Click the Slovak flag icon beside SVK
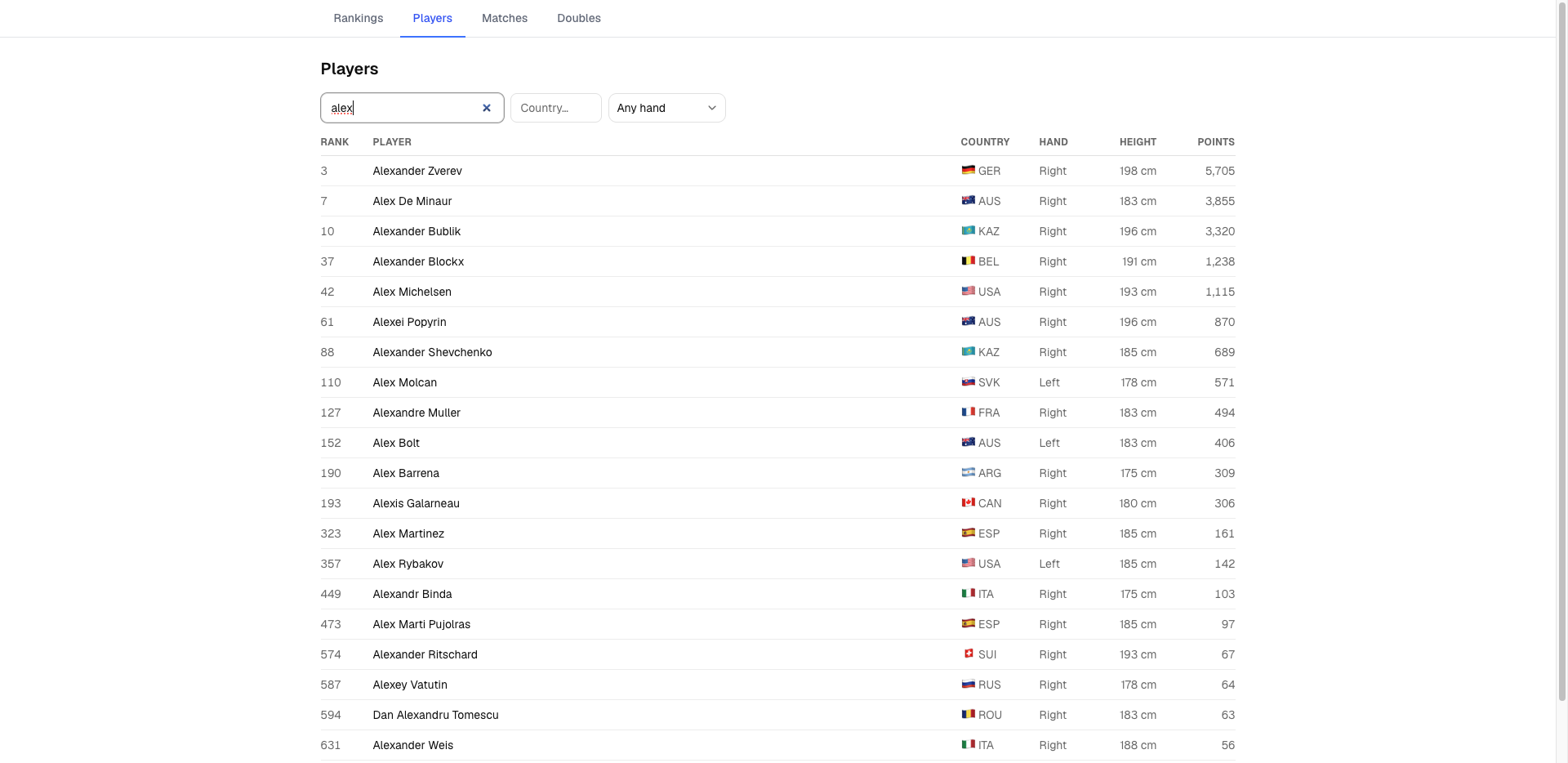The width and height of the screenshot is (1568, 763). coord(968,381)
